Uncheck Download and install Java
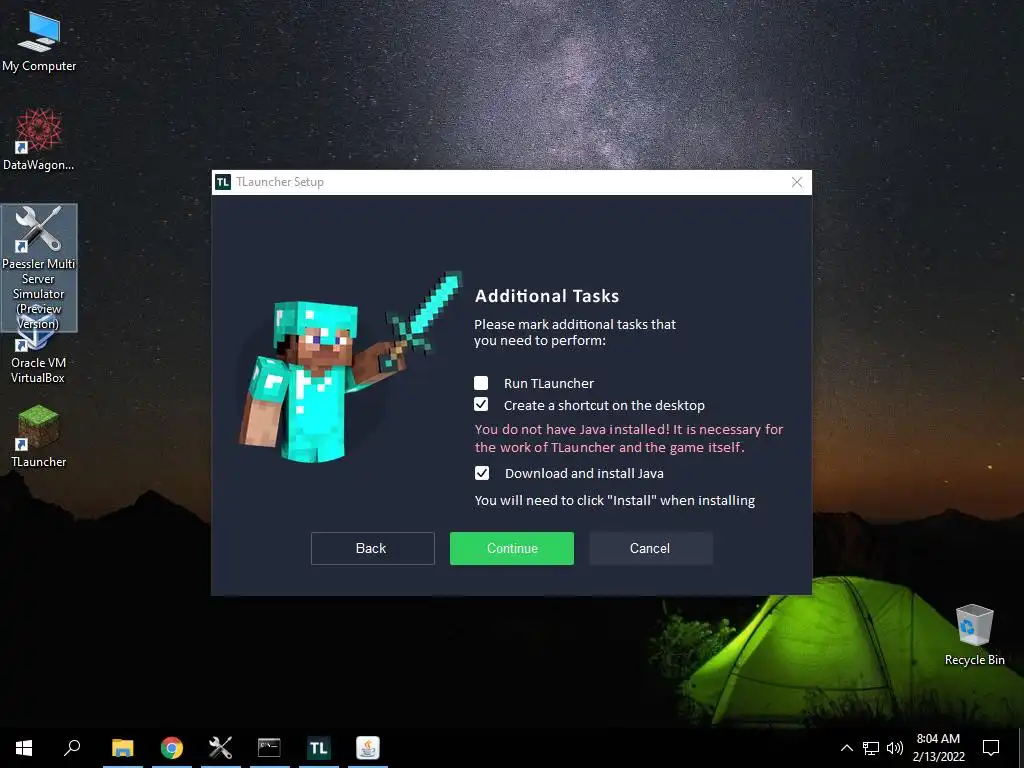The height and width of the screenshot is (768, 1024). pyautogui.click(x=482, y=473)
